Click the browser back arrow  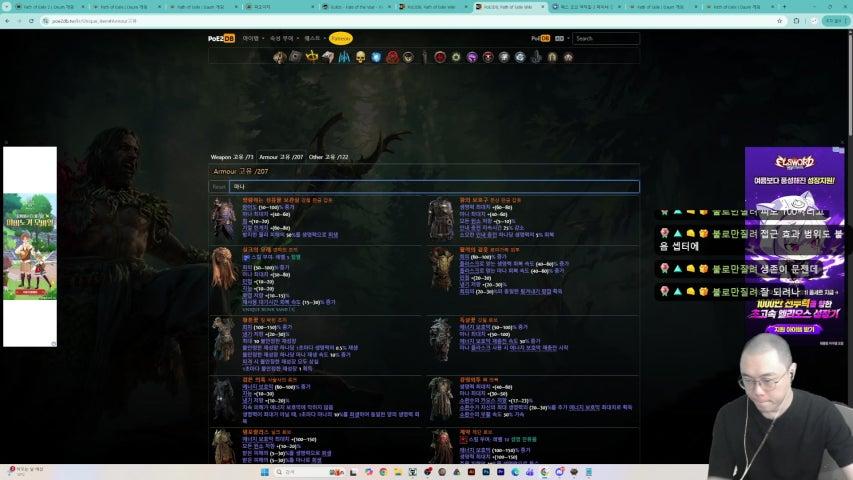point(7,21)
